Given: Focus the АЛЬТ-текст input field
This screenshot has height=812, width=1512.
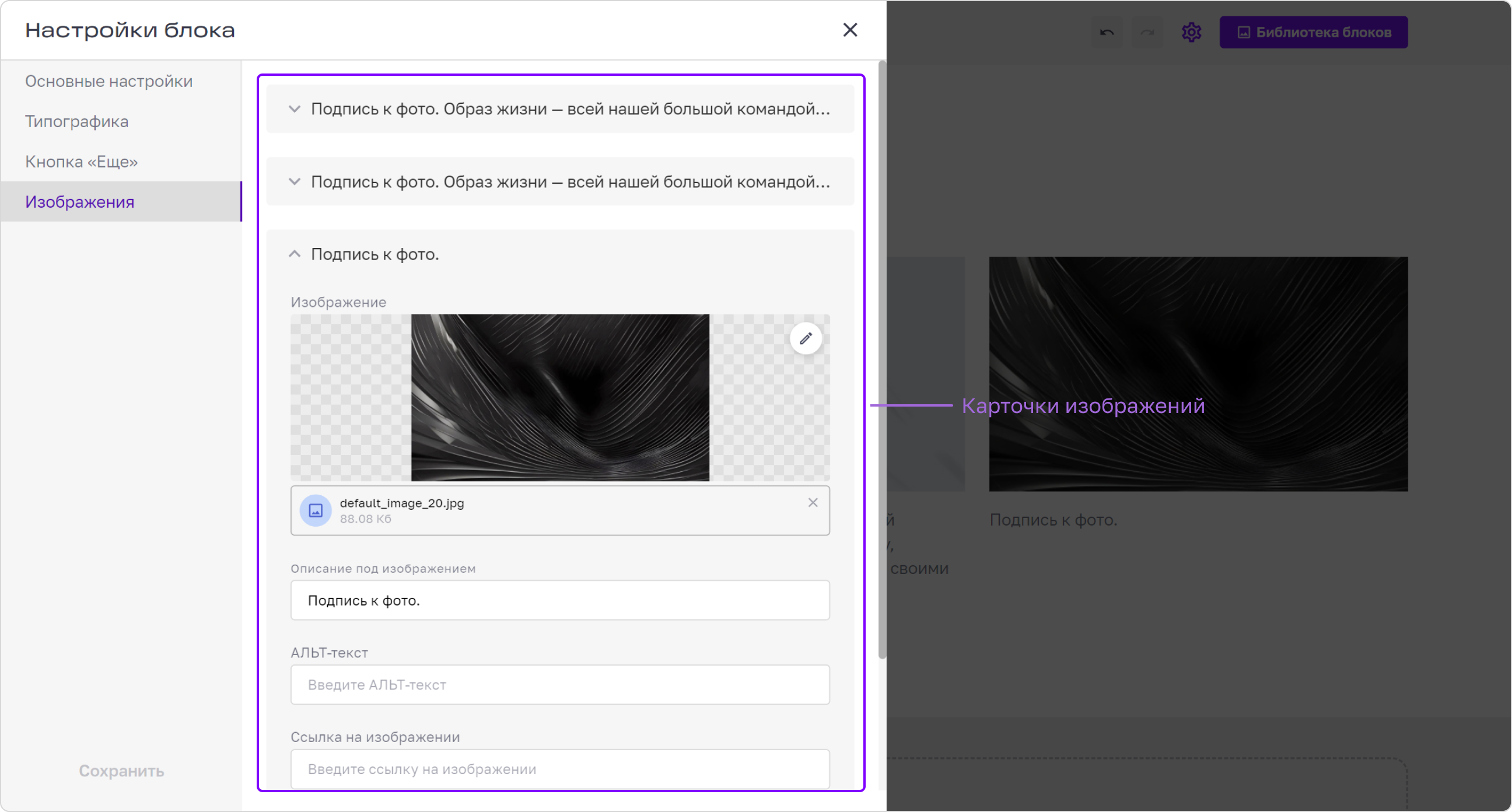Looking at the screenshot, I should [x=560, y=685].
